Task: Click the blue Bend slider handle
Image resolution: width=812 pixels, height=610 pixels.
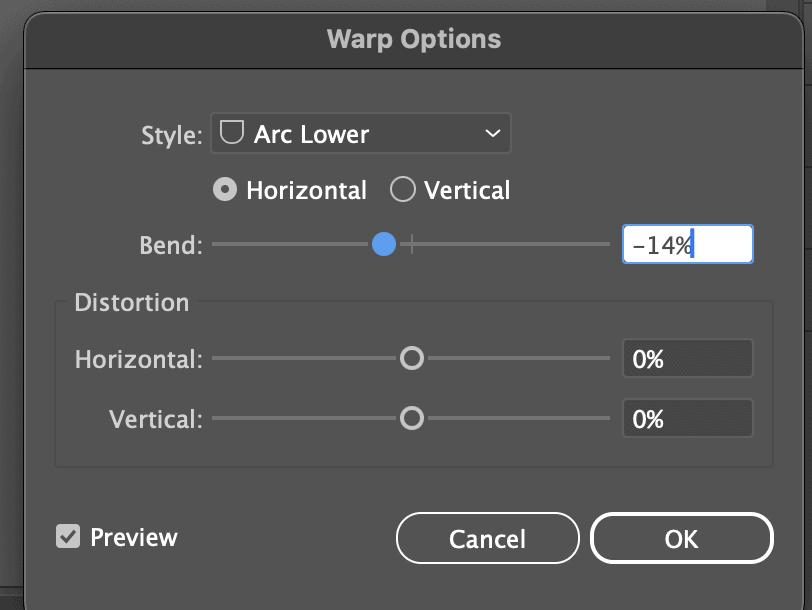Action: tap(384, 245)
